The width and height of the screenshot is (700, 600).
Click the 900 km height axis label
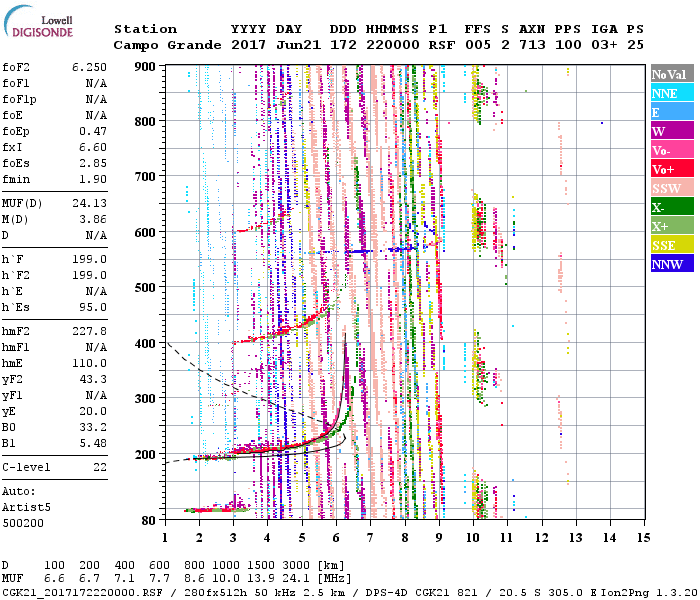145,66
